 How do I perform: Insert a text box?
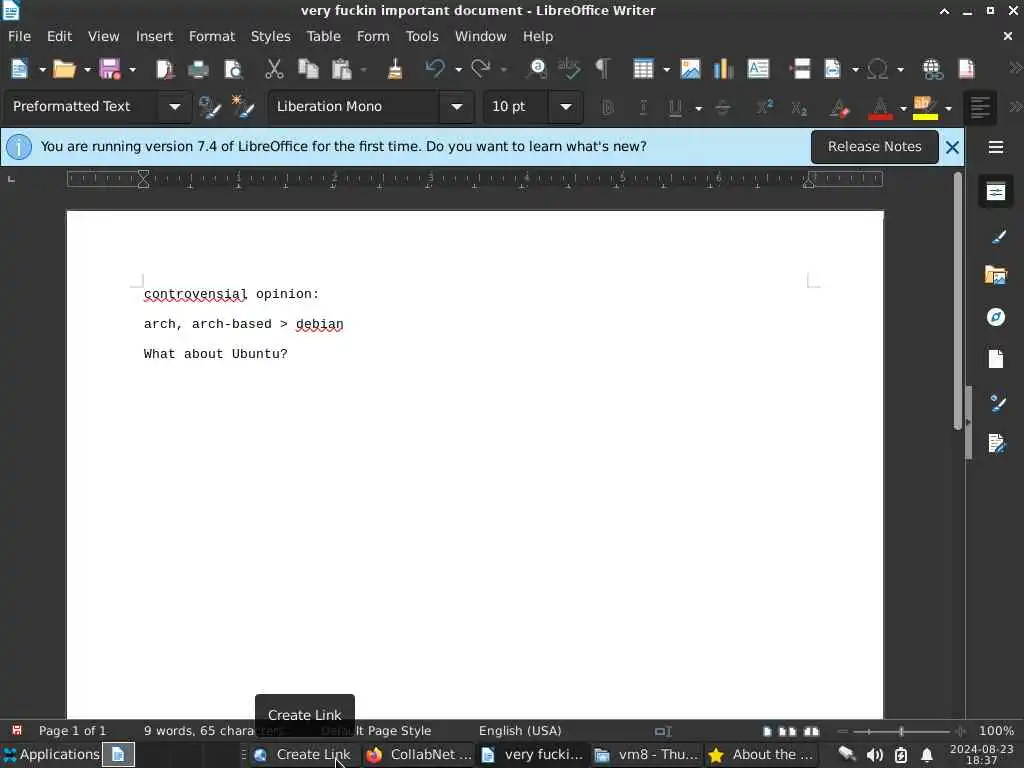coord(758,69)
